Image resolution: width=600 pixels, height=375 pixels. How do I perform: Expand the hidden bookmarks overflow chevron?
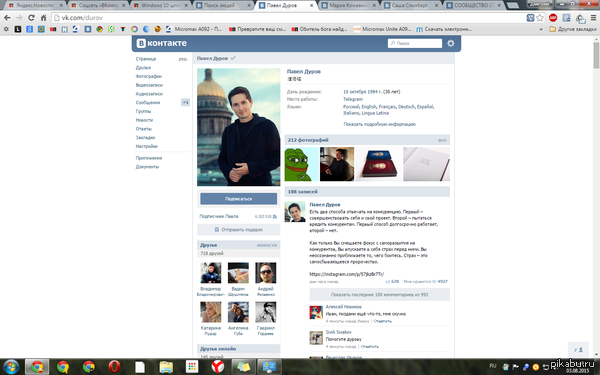541,29
